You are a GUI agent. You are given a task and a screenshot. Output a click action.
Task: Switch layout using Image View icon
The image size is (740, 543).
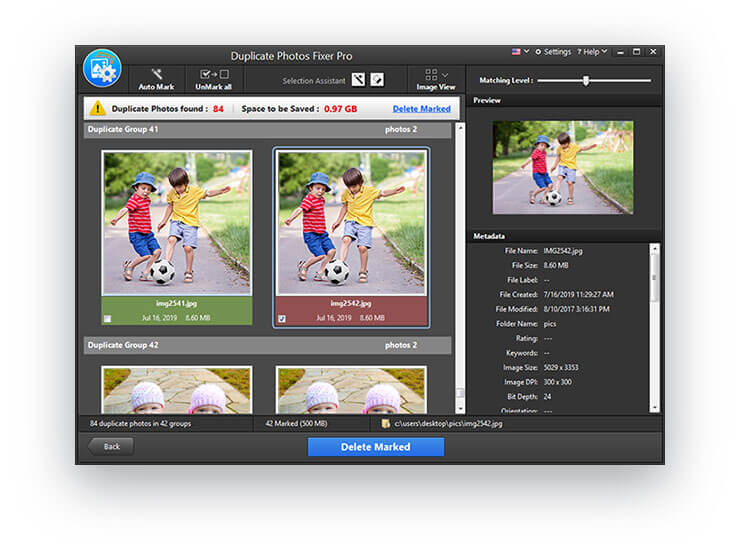click(430, 75)
